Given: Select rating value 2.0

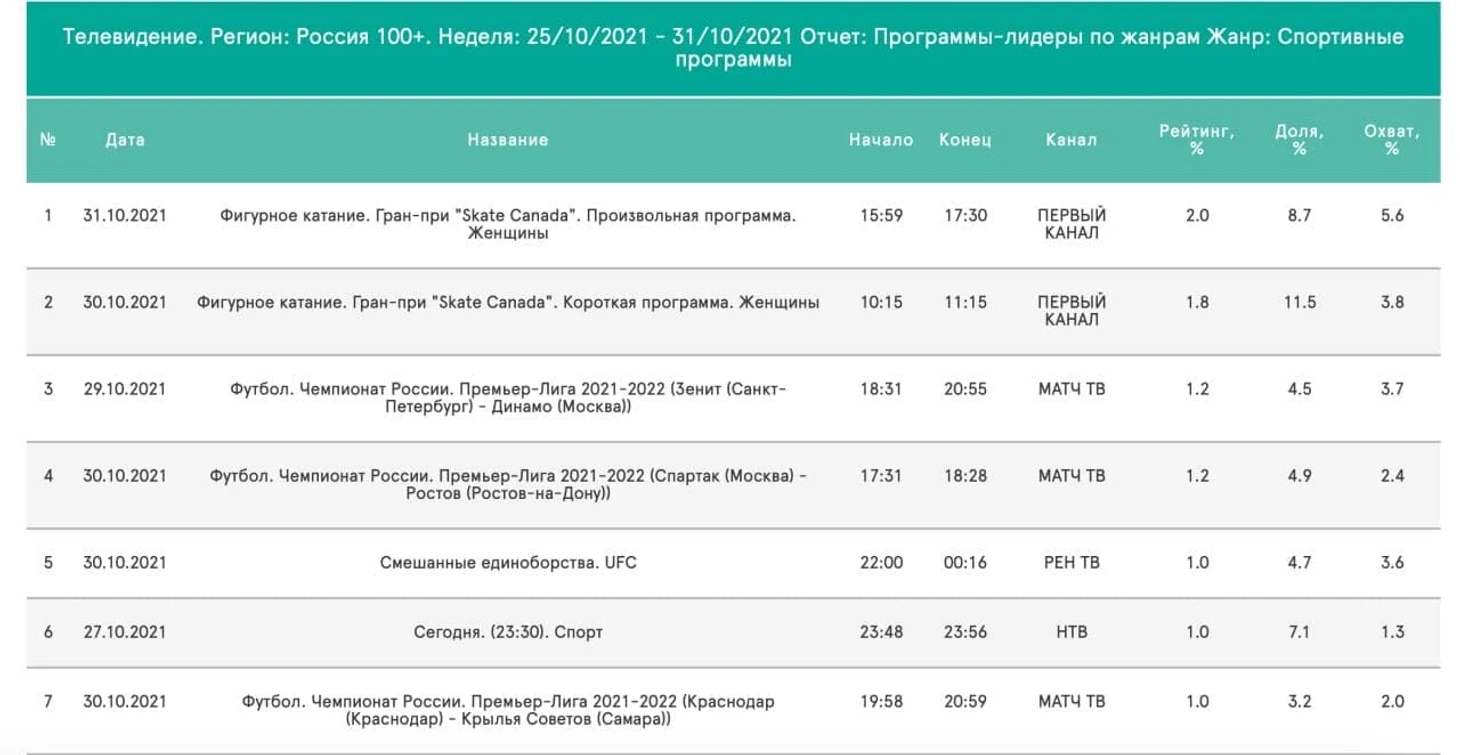Looking at the screenshot, I should point(1197,215).
